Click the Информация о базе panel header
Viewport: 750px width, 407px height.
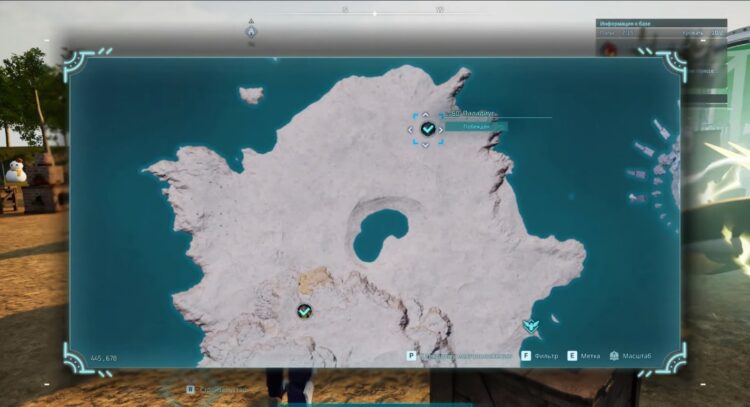click(x=636, y=23)
